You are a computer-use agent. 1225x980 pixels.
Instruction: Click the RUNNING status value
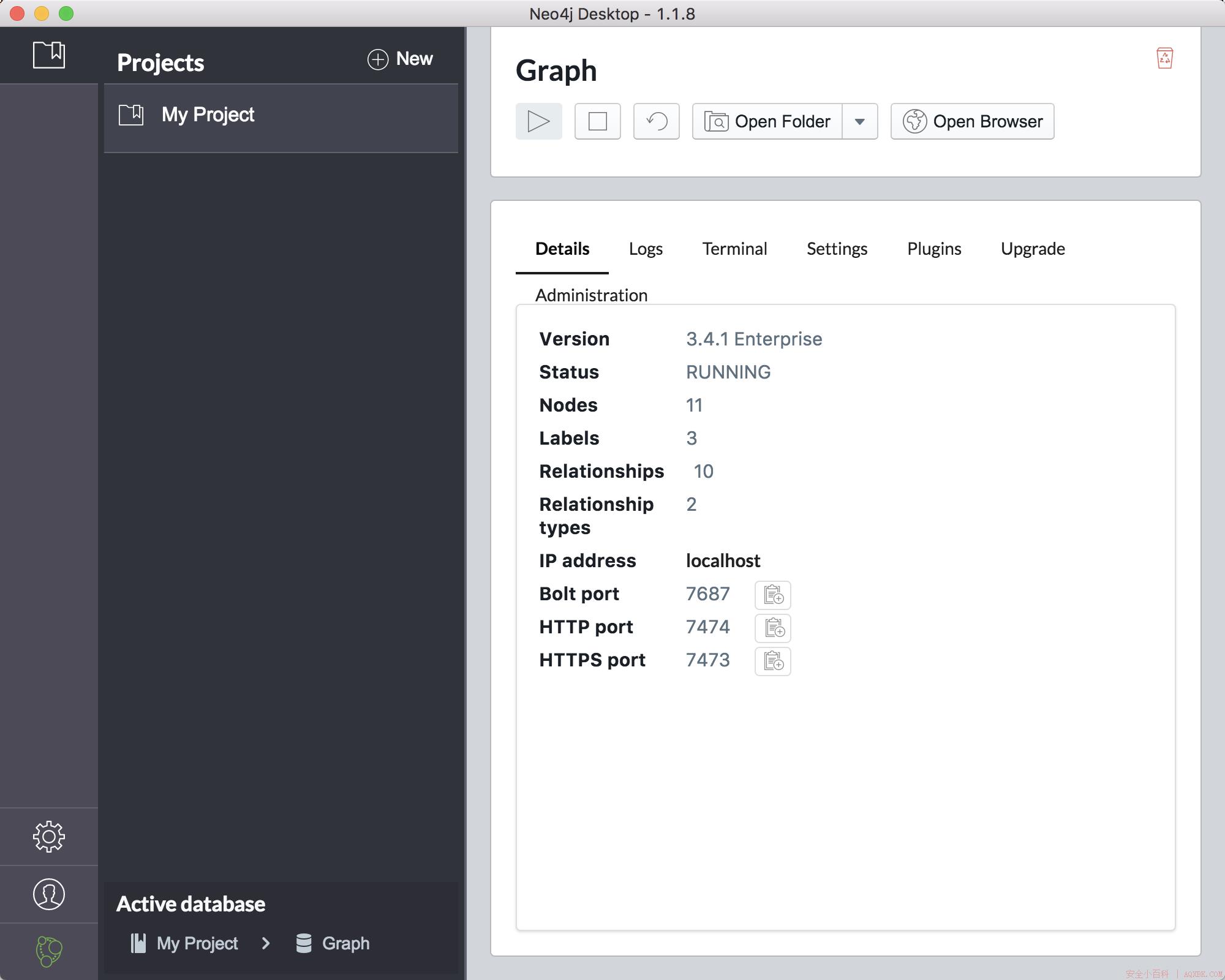pyautogui.click(x=728, y=372)
